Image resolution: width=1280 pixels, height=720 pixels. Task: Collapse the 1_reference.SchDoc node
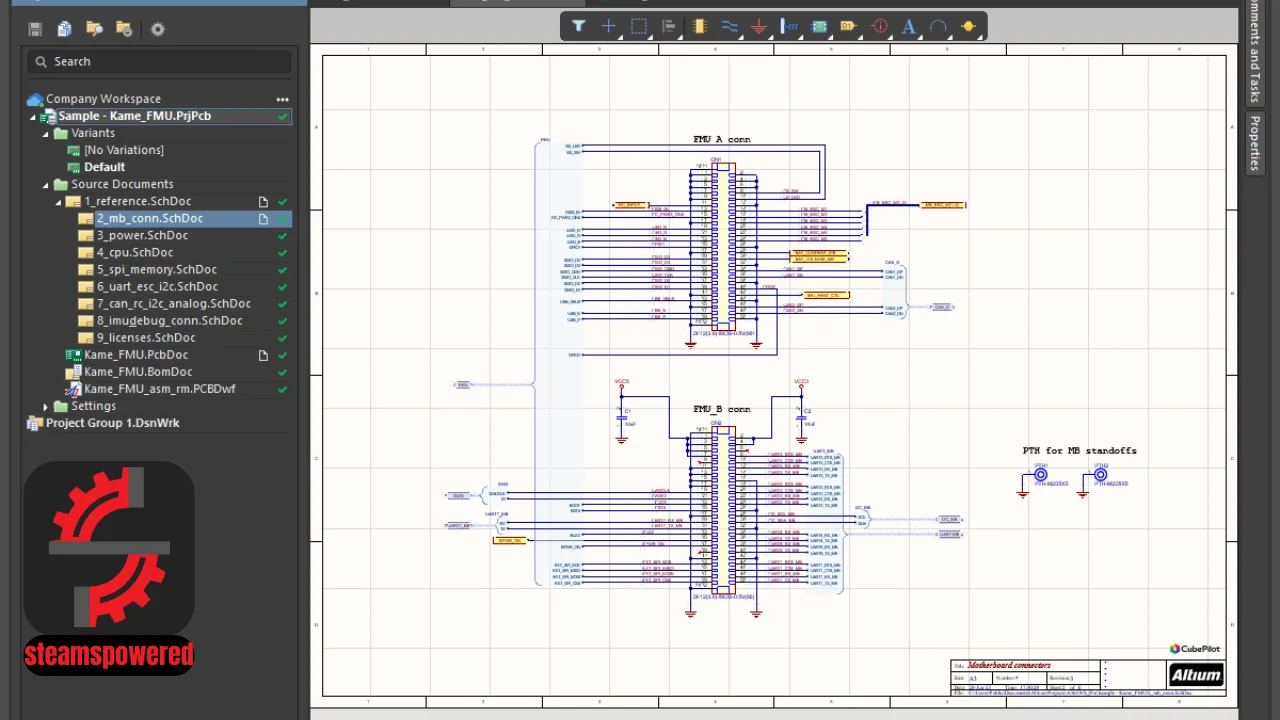(x=58, y=202)
